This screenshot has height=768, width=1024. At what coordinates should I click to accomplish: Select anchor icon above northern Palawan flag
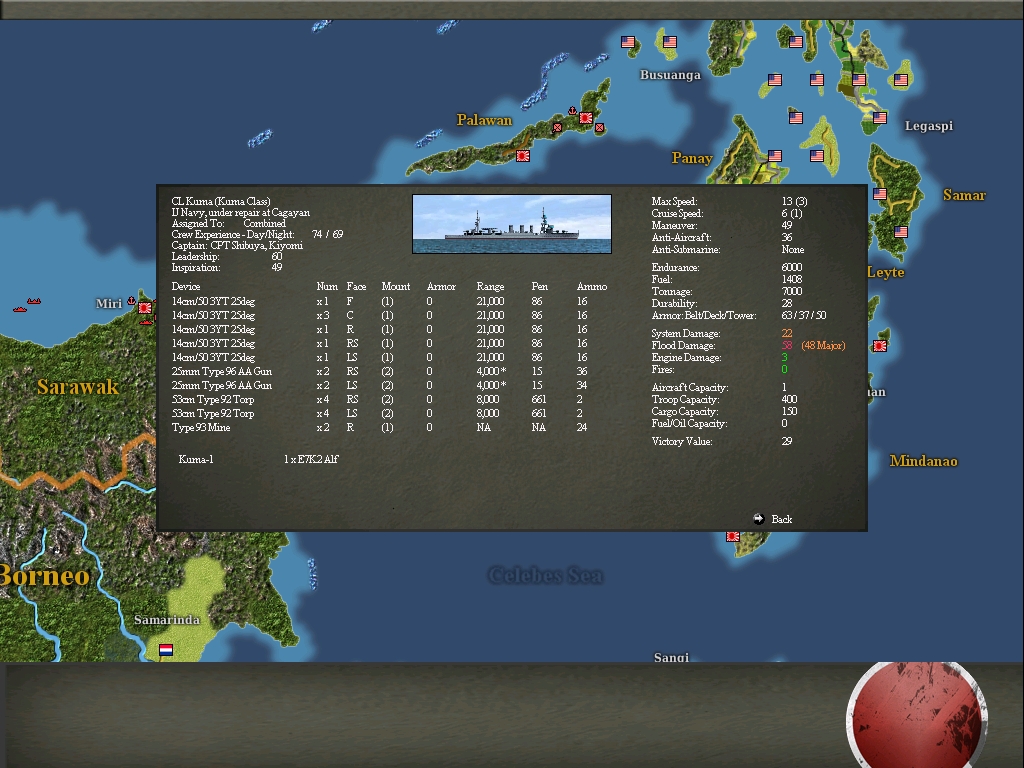pyautogui.click(x=572, y=111)
